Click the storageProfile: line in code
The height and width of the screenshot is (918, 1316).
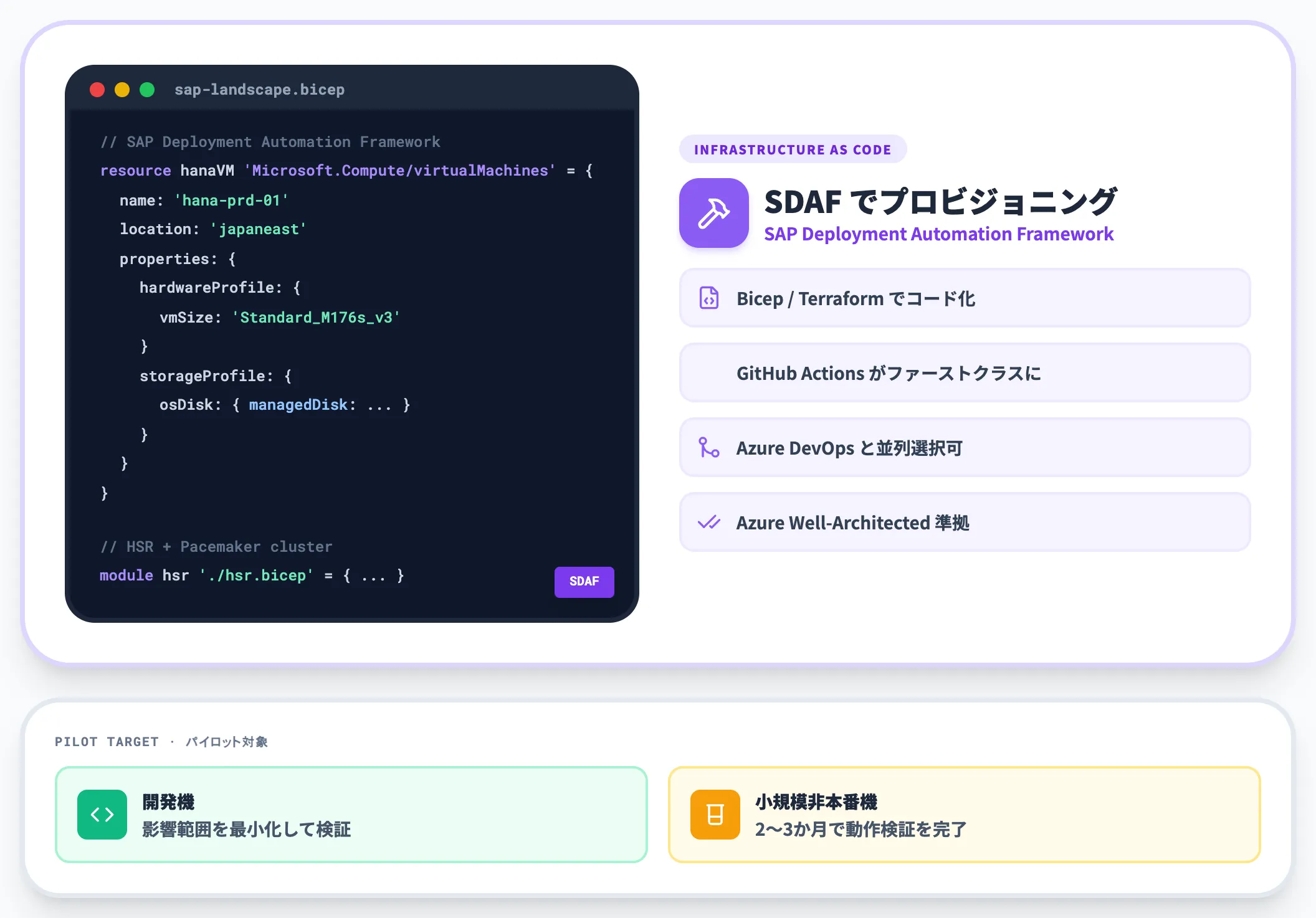(x=216, y=376)
